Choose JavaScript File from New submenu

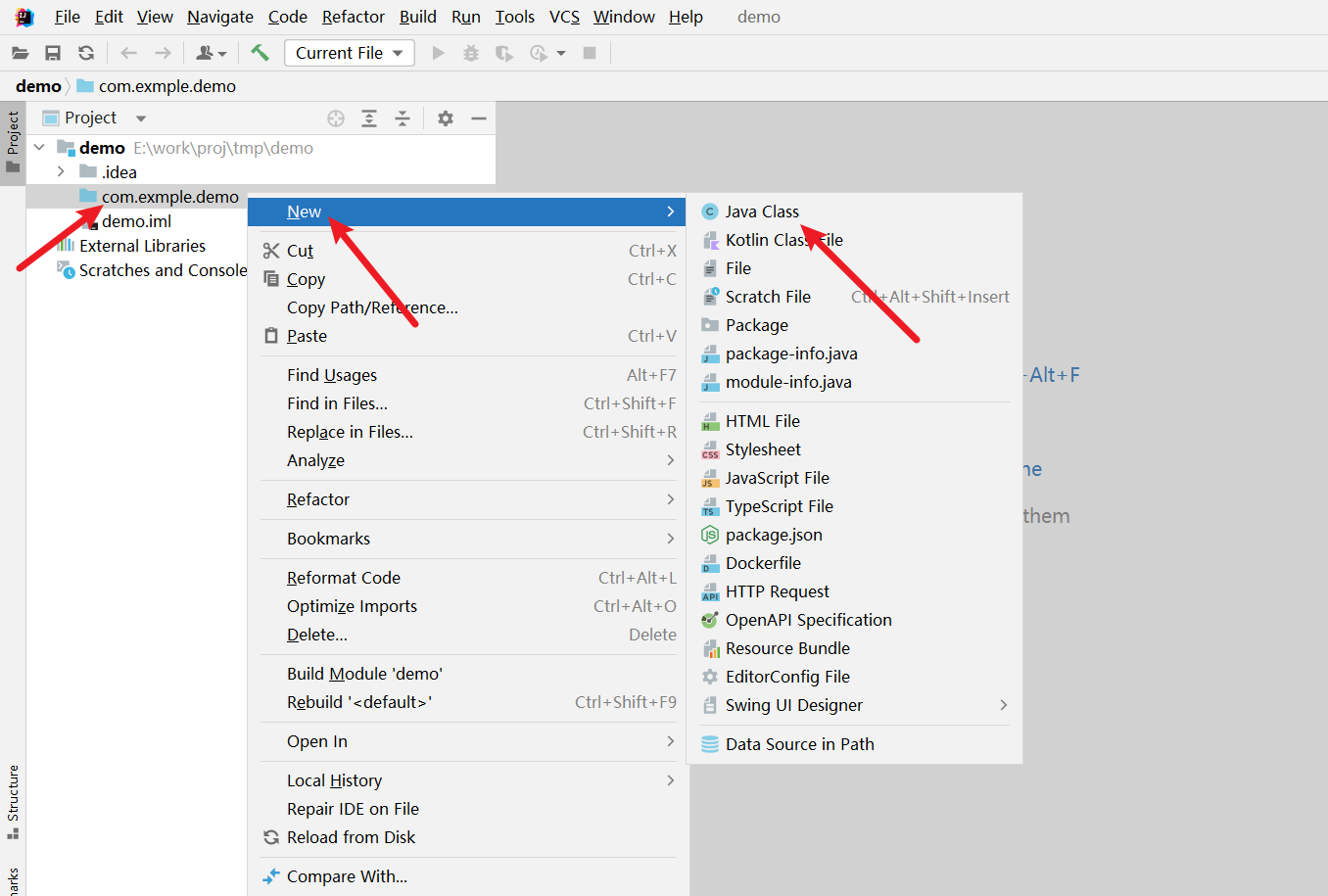coord(855,478)
